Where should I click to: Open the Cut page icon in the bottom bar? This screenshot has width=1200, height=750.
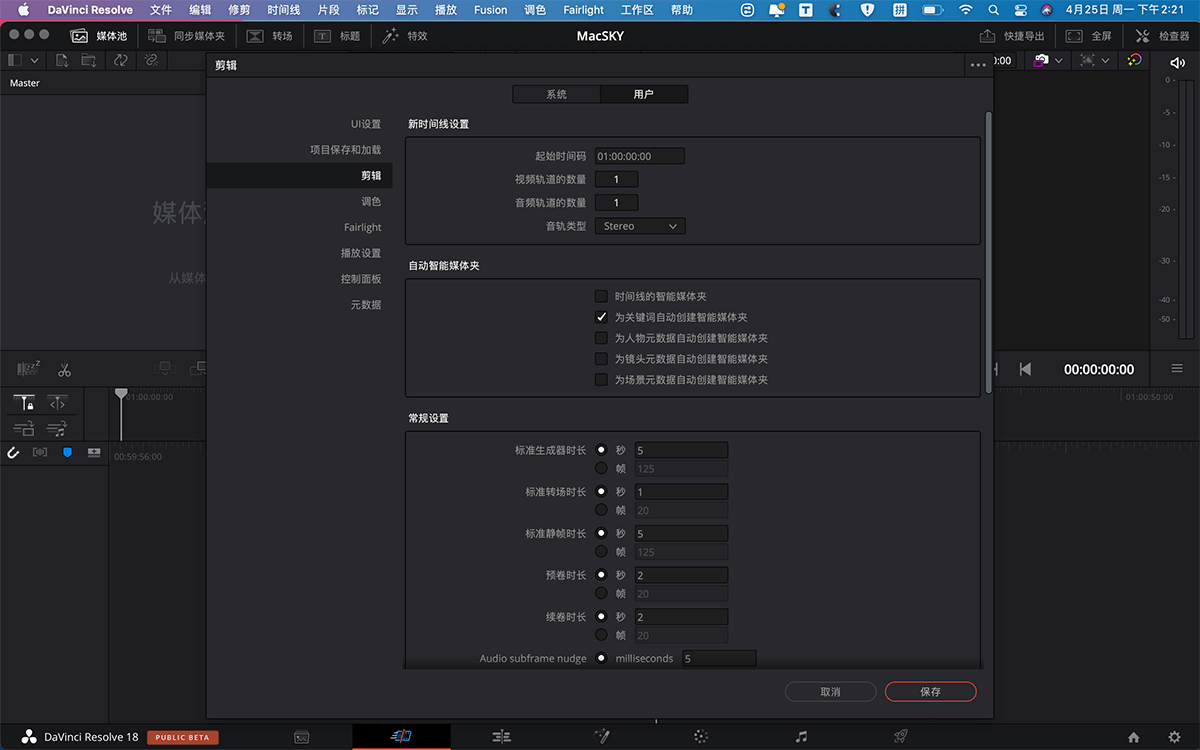(401, 736)
